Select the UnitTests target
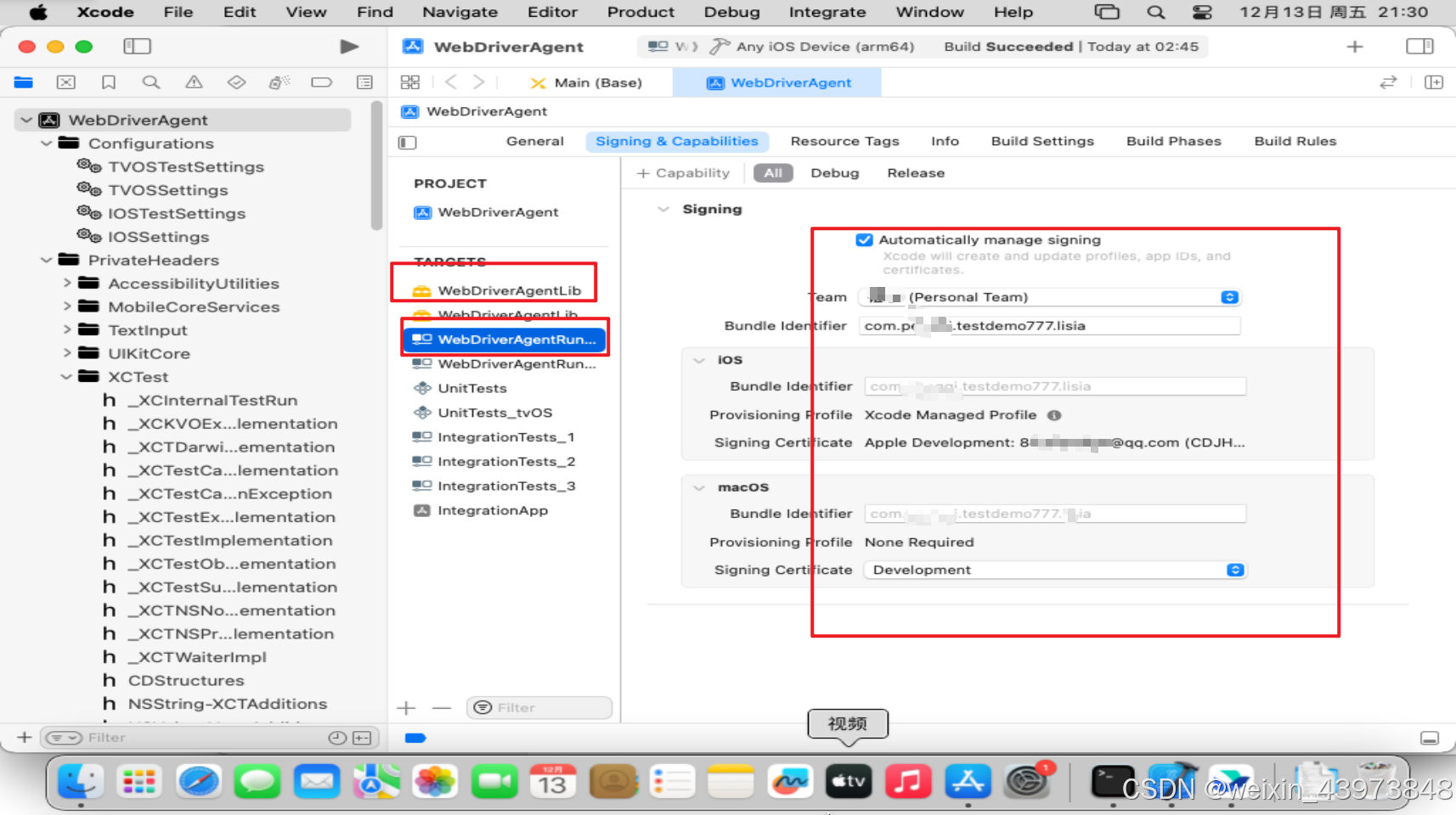 pyautogui.click(x=472, y=389)
